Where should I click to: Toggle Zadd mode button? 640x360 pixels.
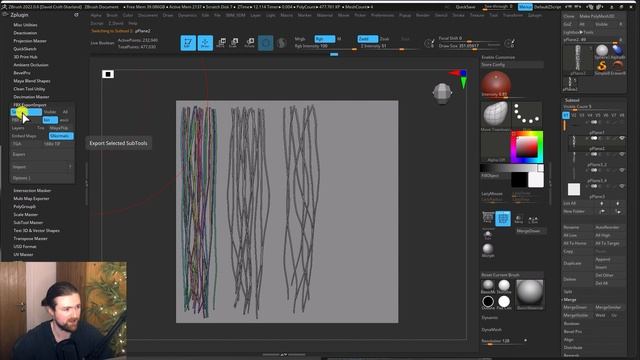(x=367, y=39)
